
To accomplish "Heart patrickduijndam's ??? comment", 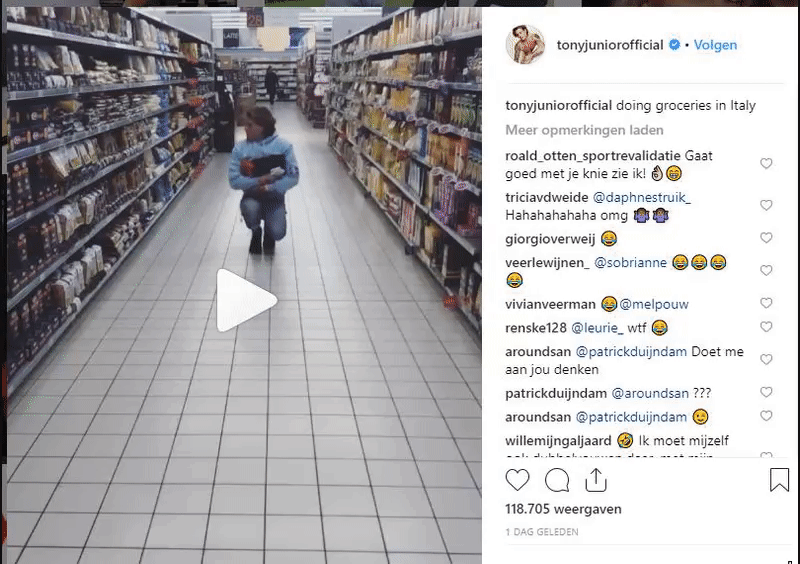I will [x=766, y=392].
